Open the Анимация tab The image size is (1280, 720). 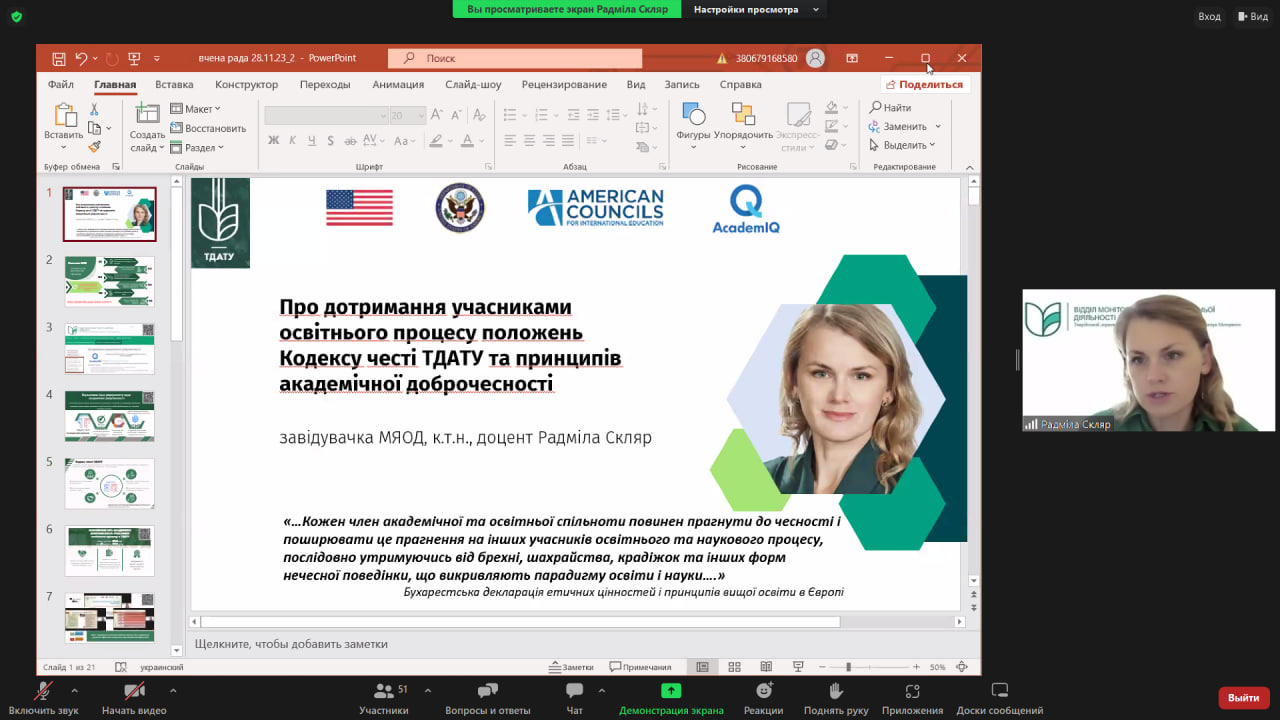coord(398,85)
